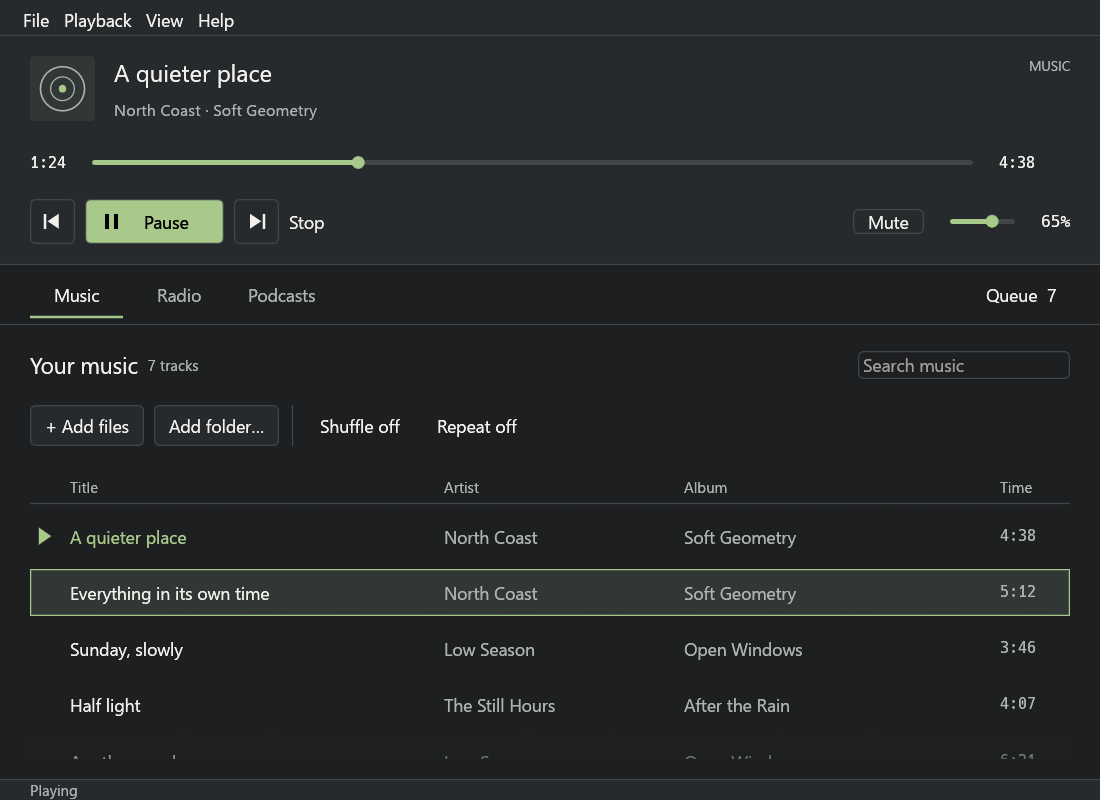
Task: Select track 'A quieter place' in list
Action: pyautogui.click(x=550, y=537)
